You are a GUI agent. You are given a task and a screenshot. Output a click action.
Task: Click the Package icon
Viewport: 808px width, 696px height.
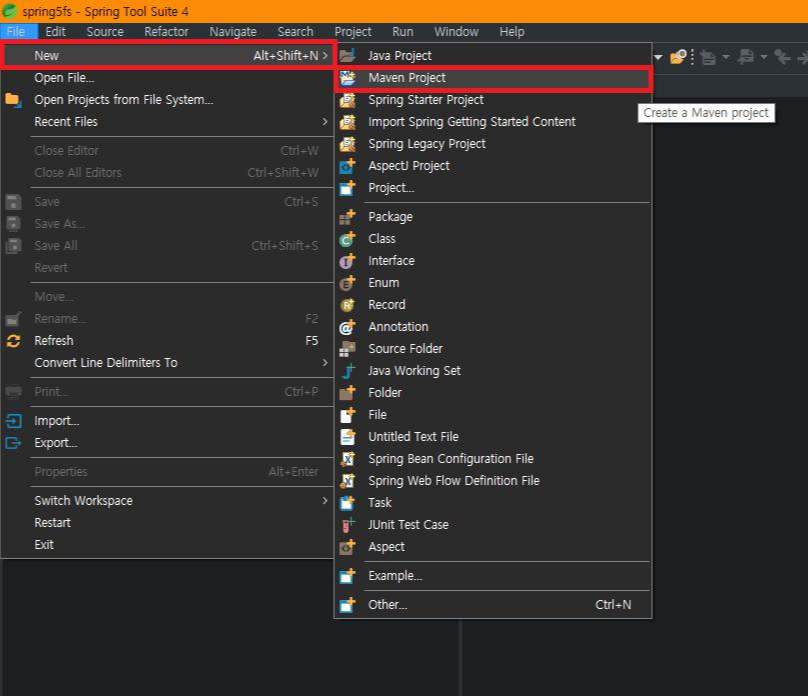point(348,217)
